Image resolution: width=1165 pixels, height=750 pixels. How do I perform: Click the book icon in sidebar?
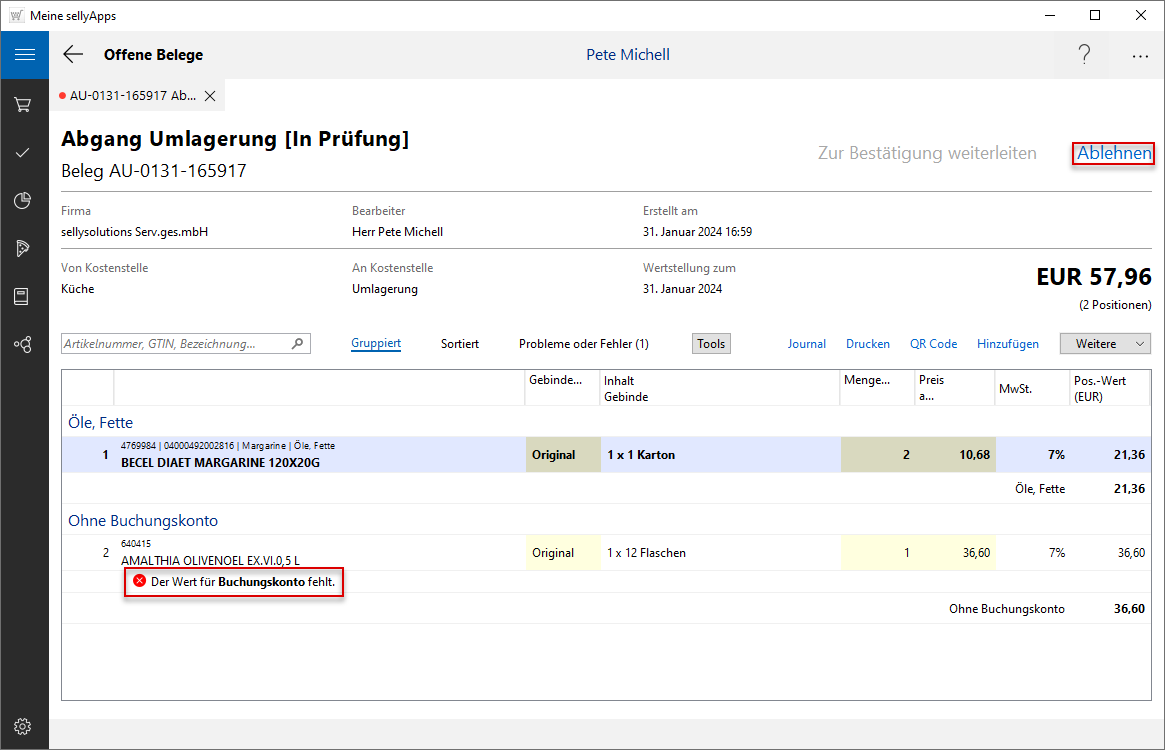pyautogui.click(x=23, y=297)
